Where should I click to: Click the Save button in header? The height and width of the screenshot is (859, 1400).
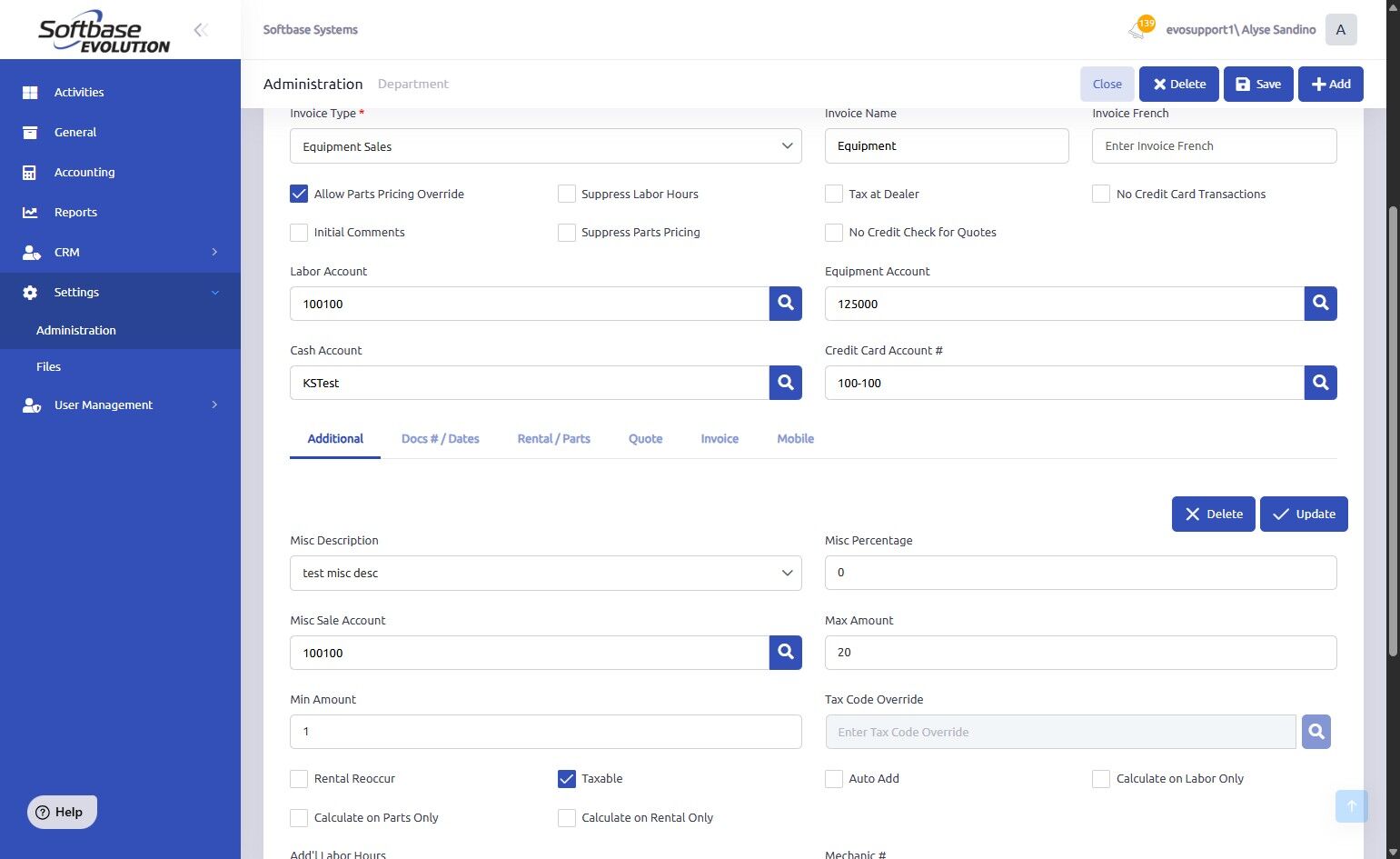[x=1257, y=84]
